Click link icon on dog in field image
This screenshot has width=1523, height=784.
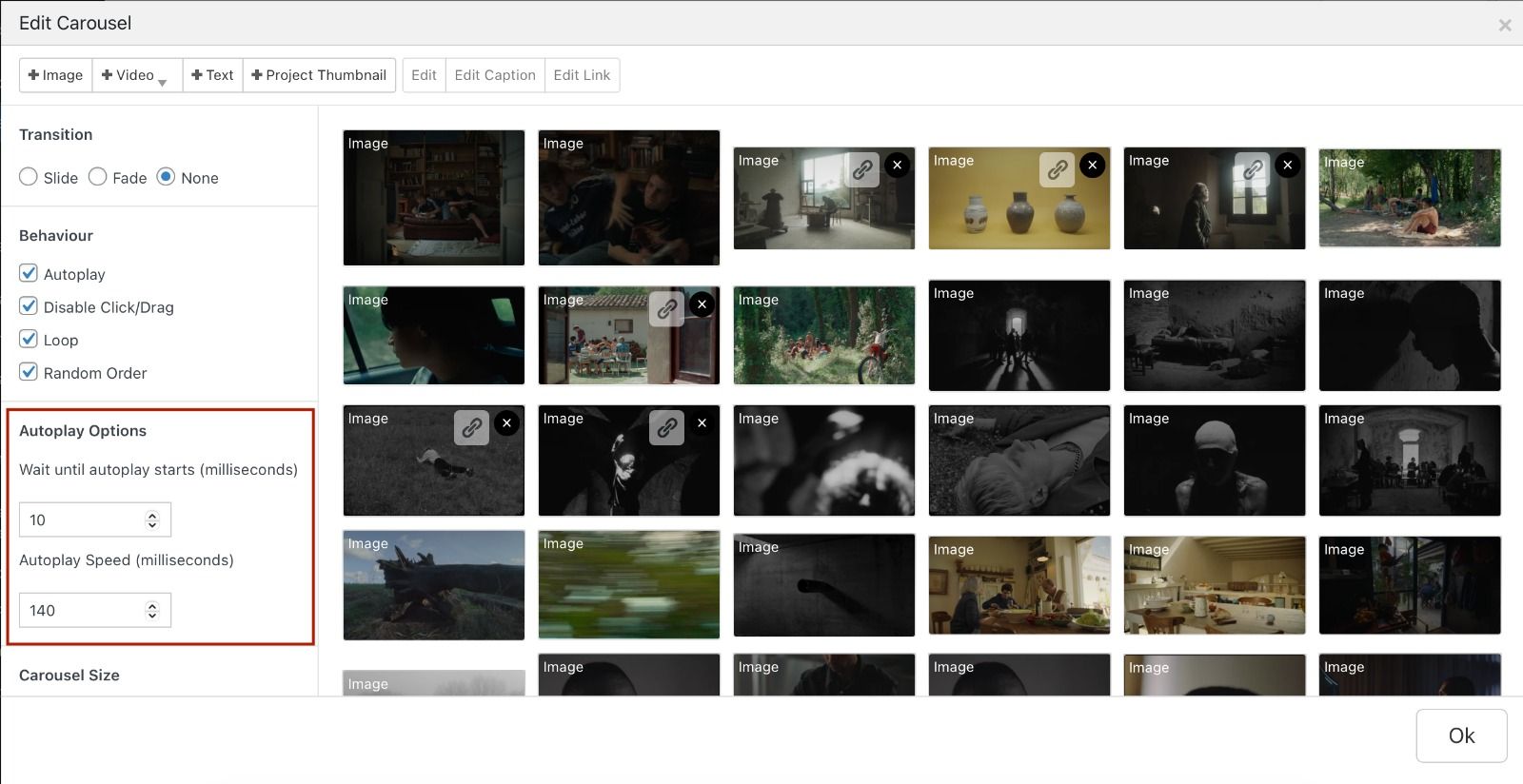[471, 427]
